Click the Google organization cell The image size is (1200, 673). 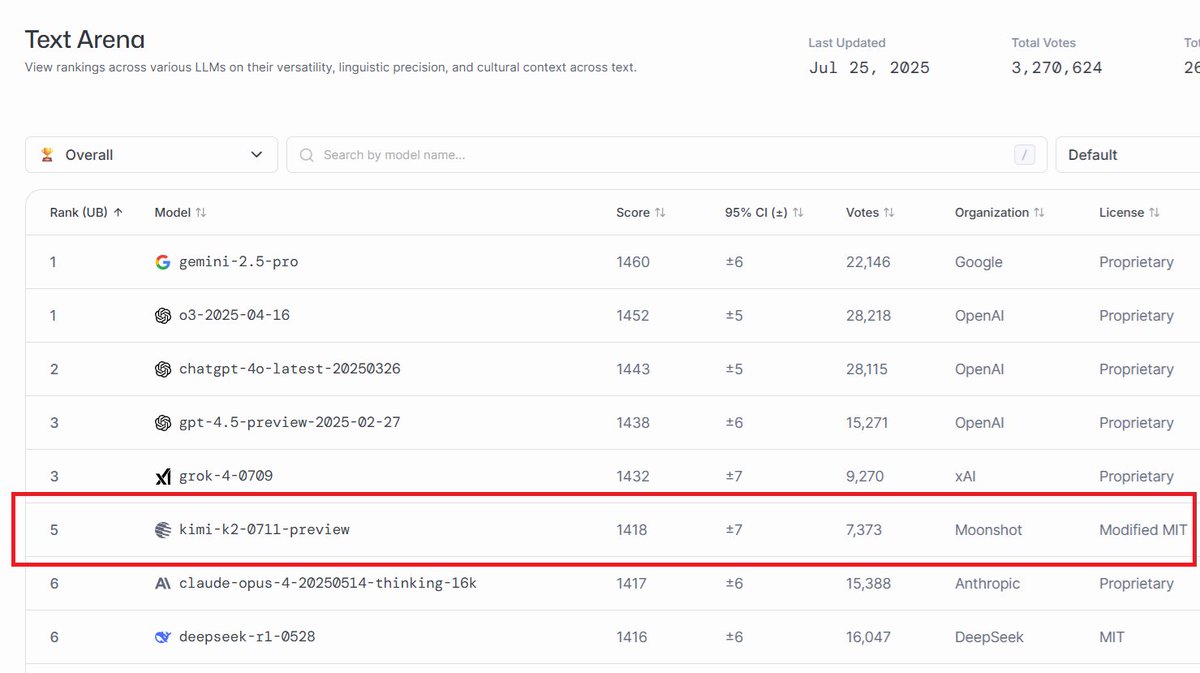coord(979,262)
